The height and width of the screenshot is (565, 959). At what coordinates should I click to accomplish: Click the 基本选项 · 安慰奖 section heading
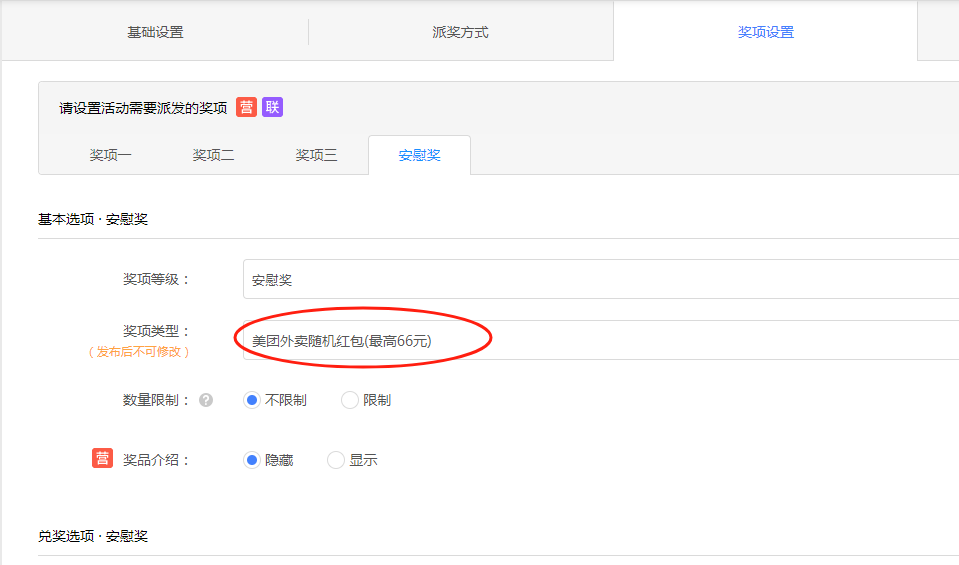(x=93, y=219)
